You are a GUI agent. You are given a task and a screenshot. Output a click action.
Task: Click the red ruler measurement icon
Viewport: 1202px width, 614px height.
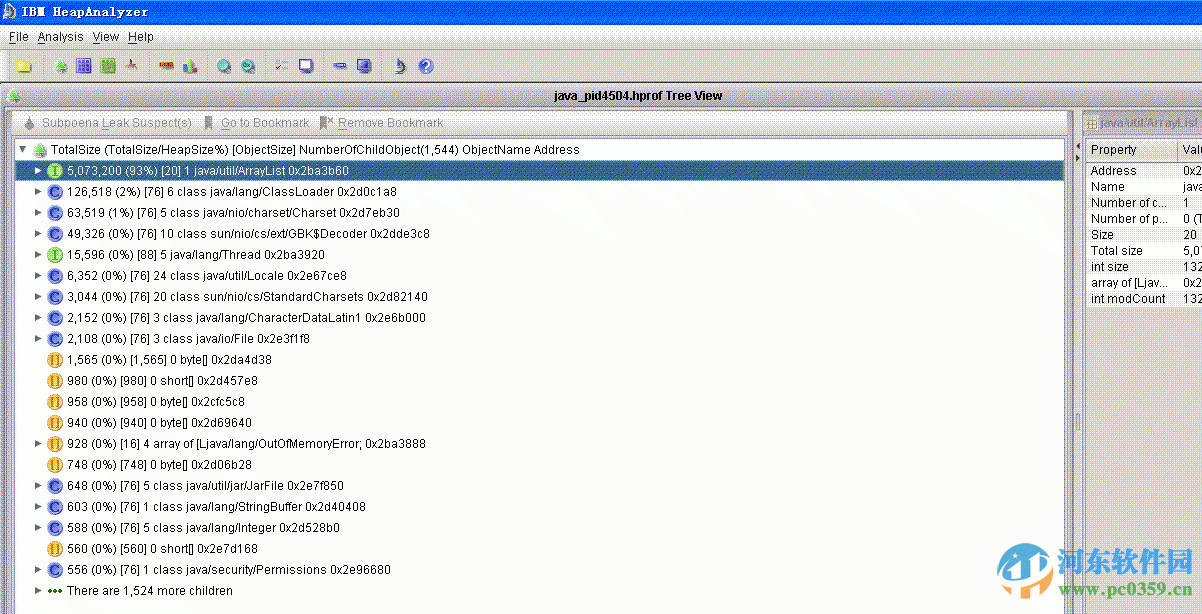tap(166, 65)
